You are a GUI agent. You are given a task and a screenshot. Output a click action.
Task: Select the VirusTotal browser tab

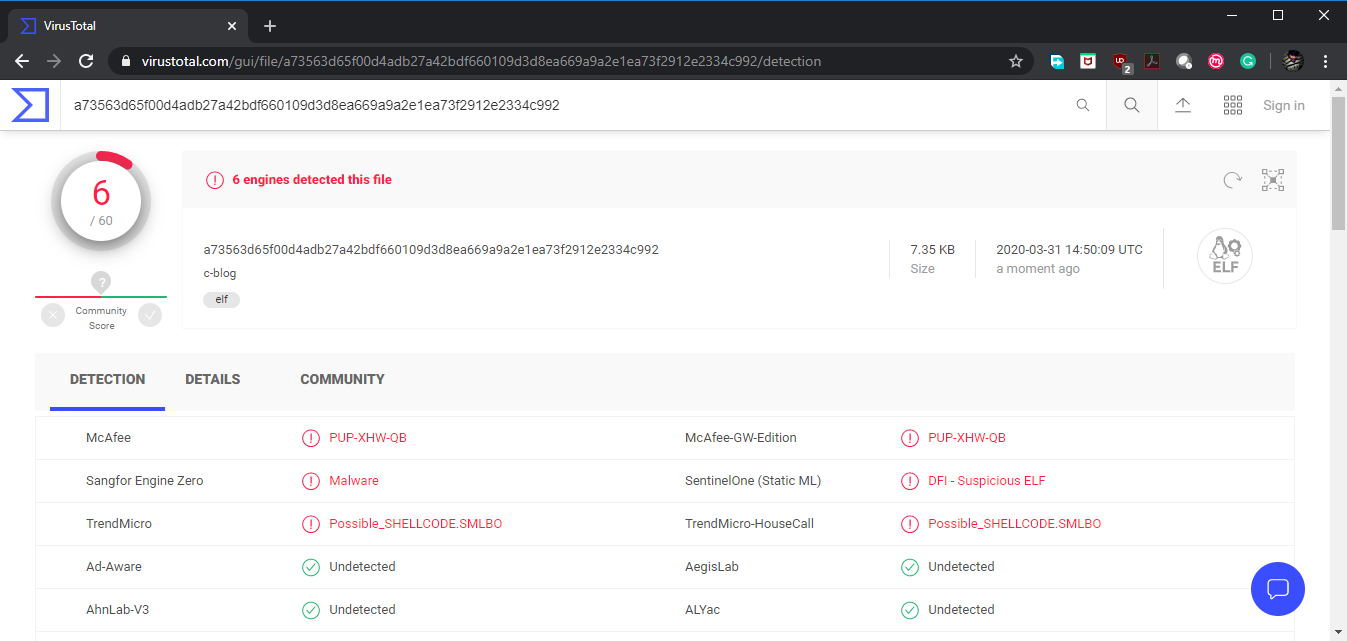130,26
